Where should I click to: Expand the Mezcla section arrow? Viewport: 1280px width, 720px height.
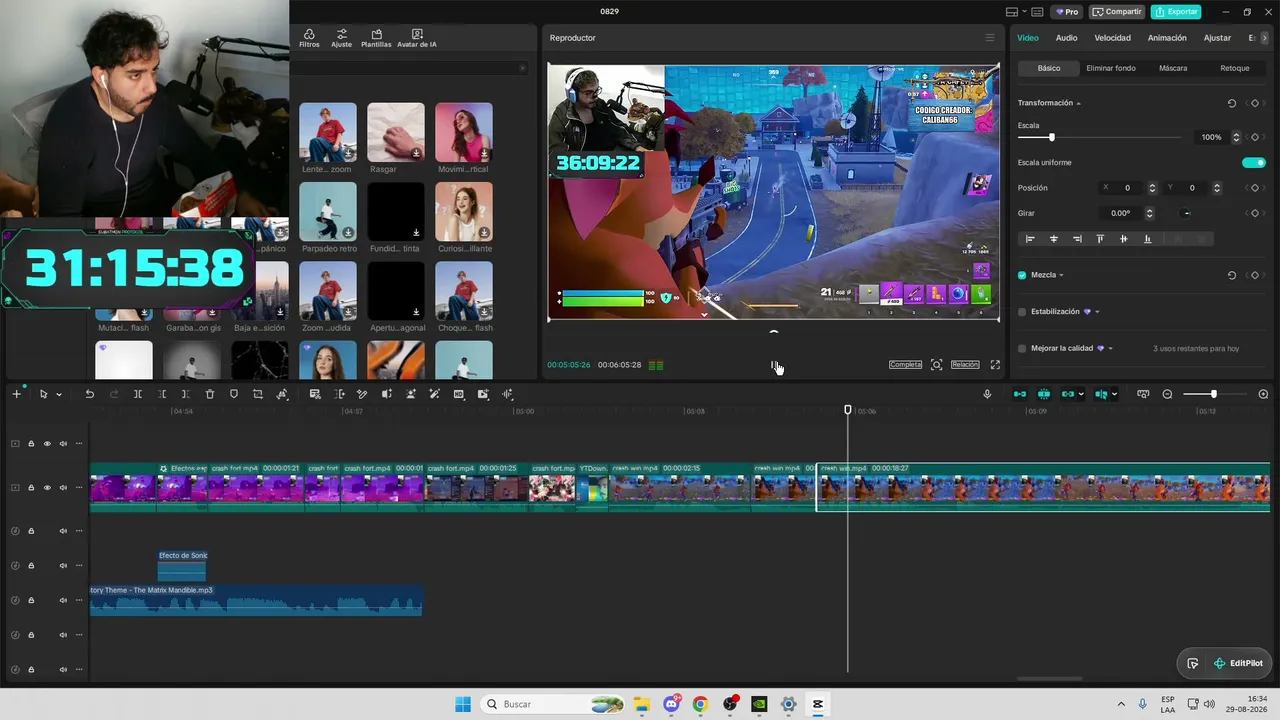pyautogui.click(x=1061, y=275)
